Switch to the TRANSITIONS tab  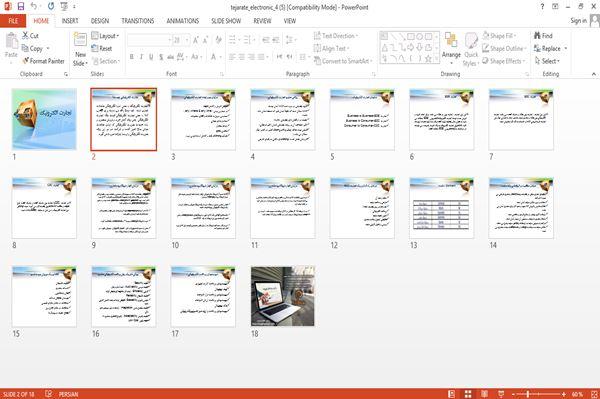coord(138,21)
